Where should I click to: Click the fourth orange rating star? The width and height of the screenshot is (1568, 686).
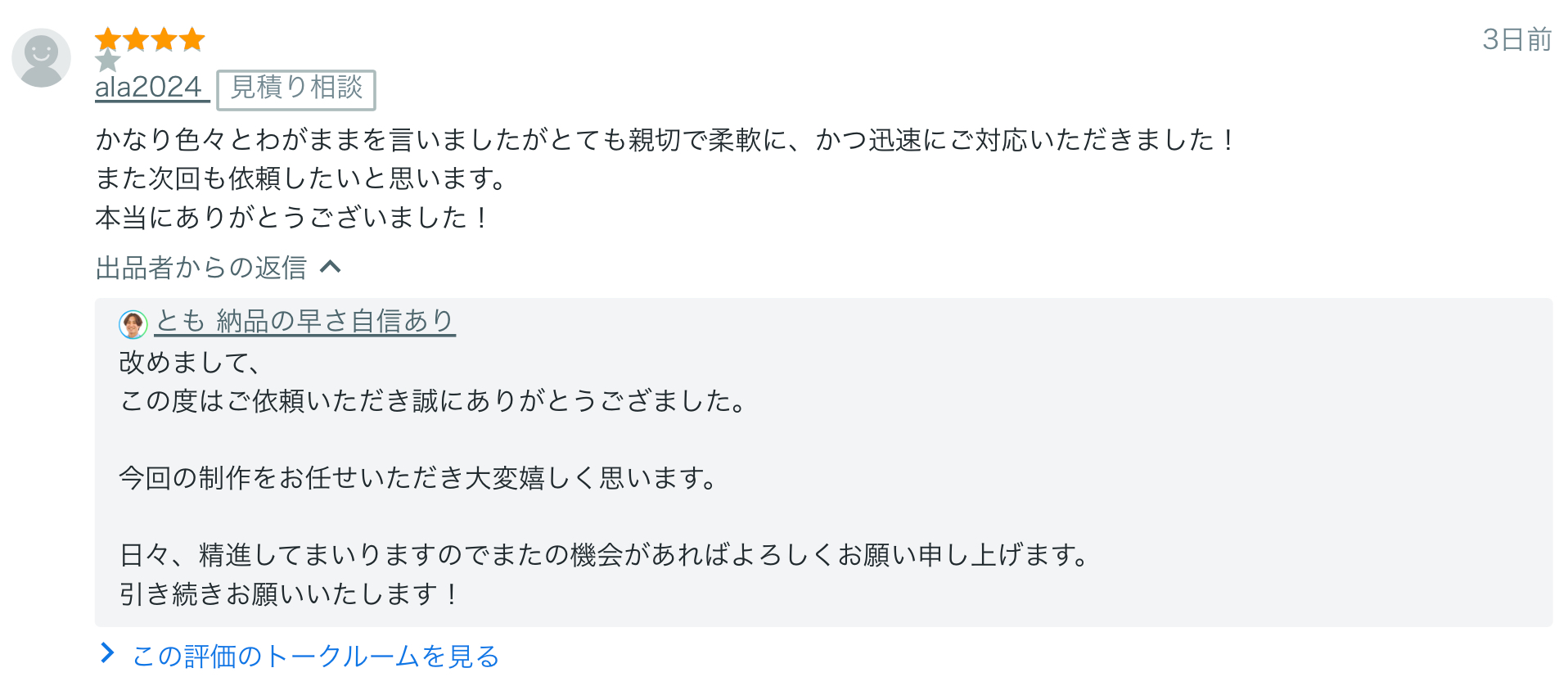tap(193, 38)
